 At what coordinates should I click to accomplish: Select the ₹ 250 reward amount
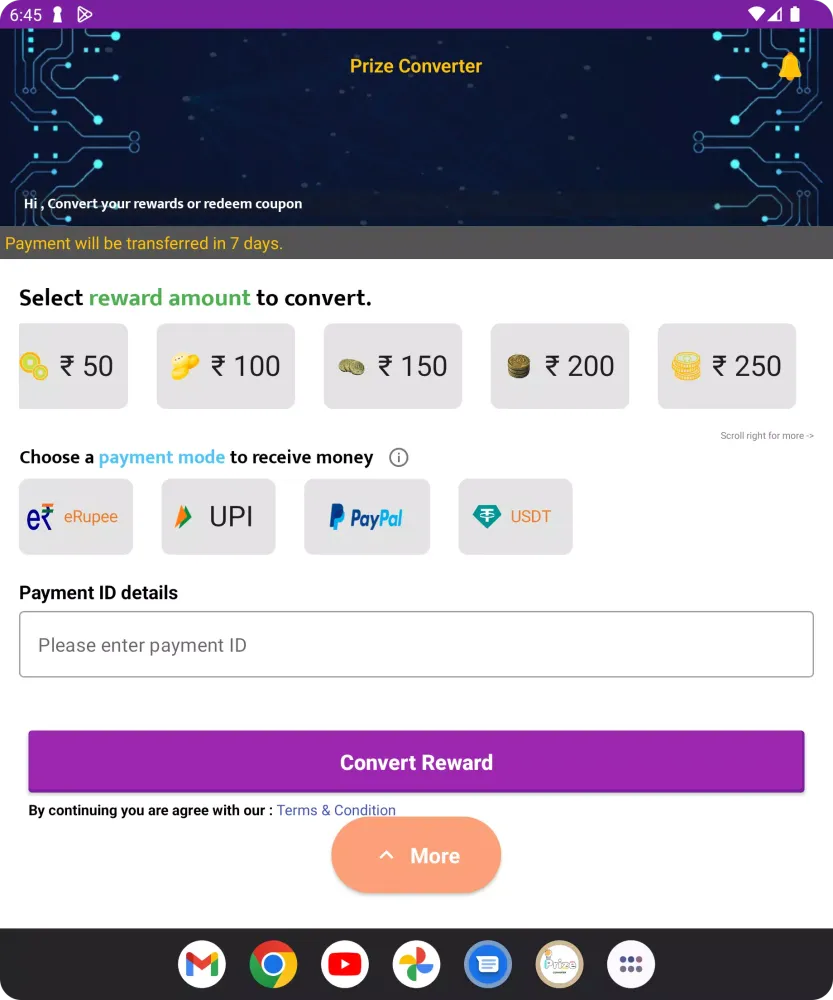727,366
